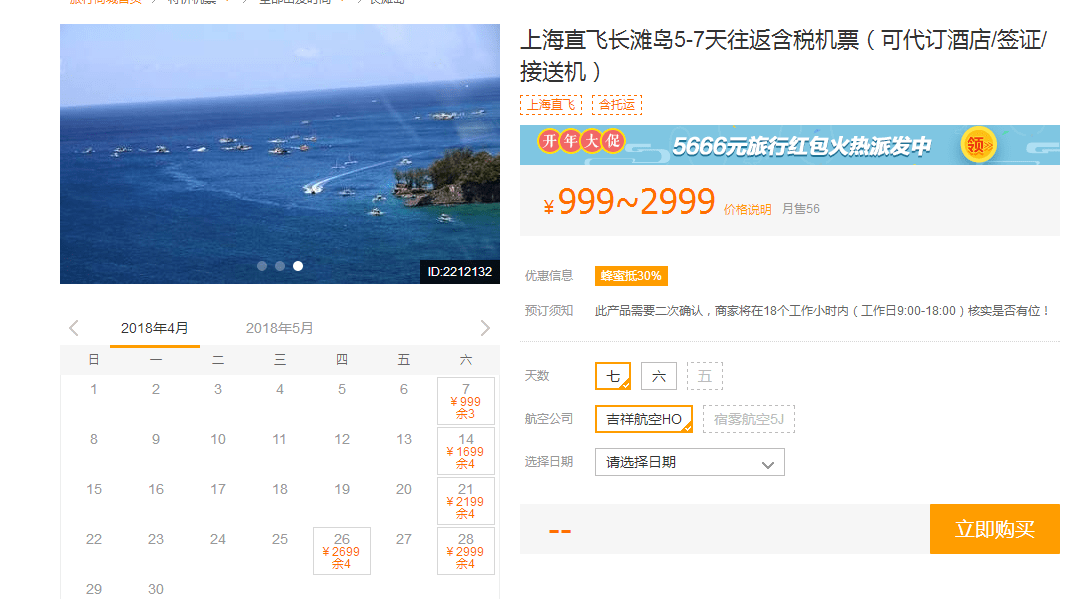Click calendar date 20
This screenshot has width=1090, height=599.
tap(404, 489)
